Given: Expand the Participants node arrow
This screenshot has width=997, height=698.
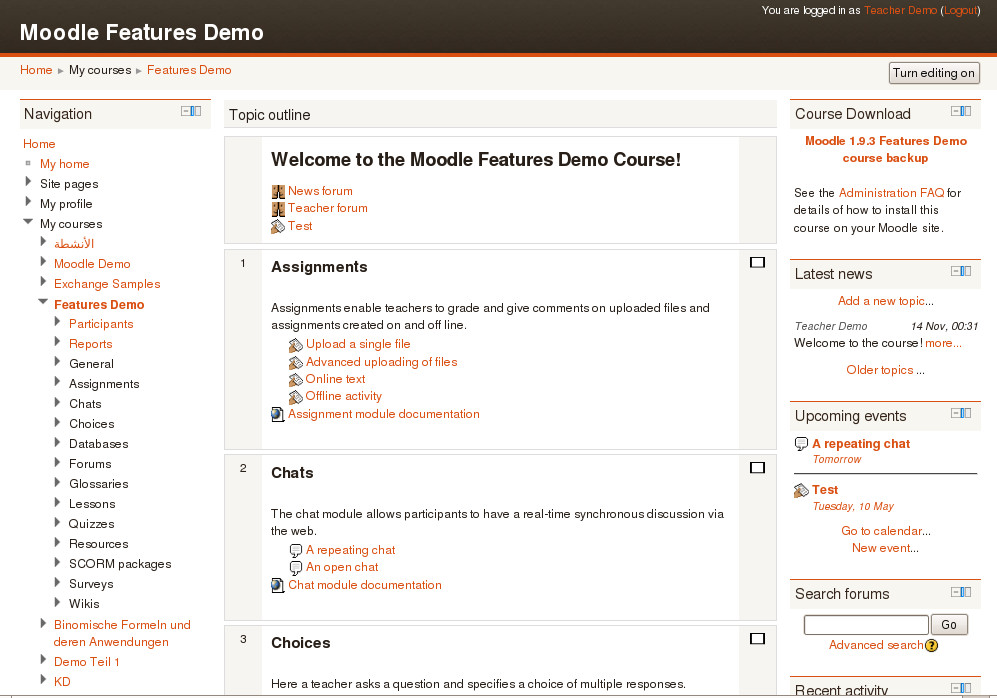Looking at the screenshot, I should point(57,322).
